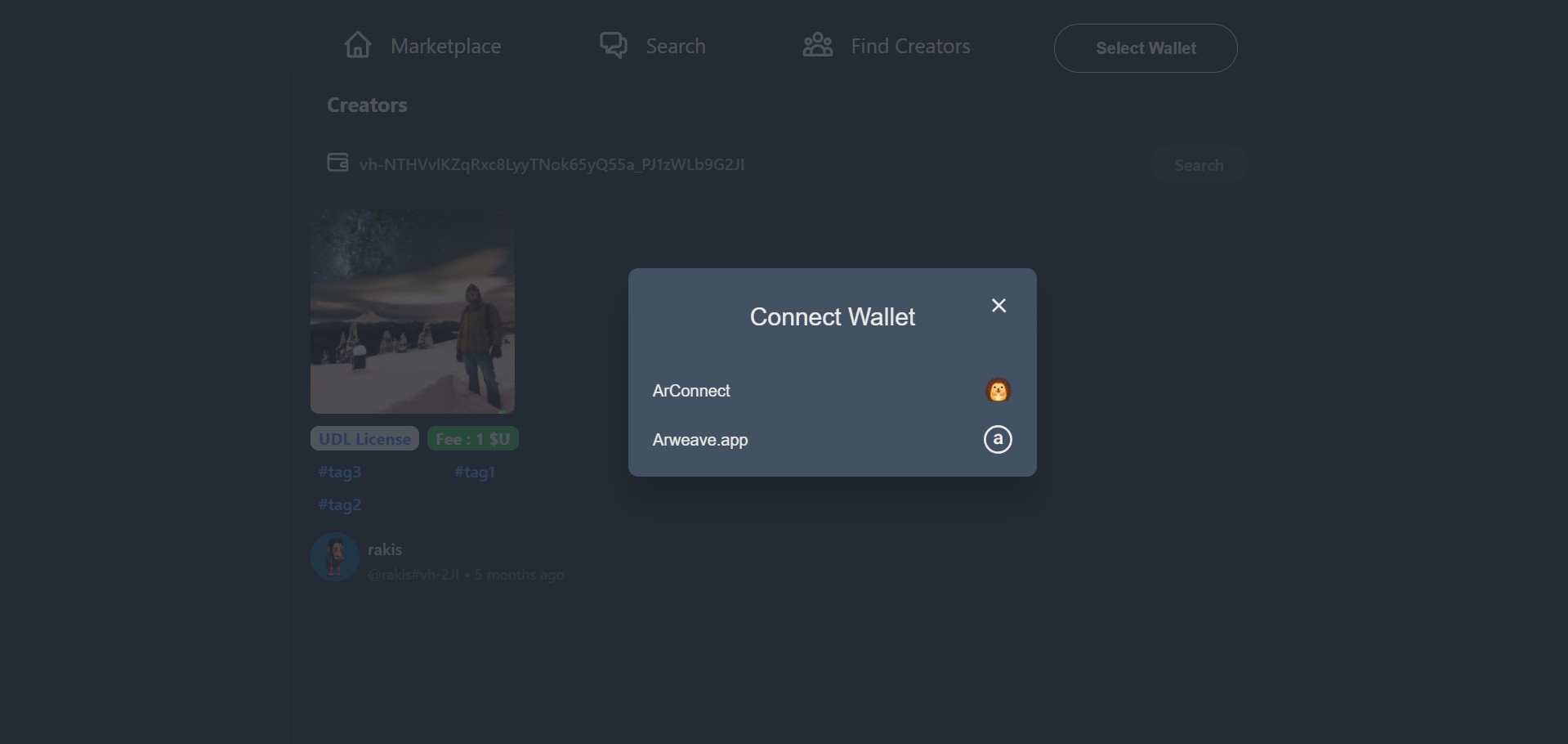
Task: Choose the ArConnect wallet option
Action: [x=832, y=391]
